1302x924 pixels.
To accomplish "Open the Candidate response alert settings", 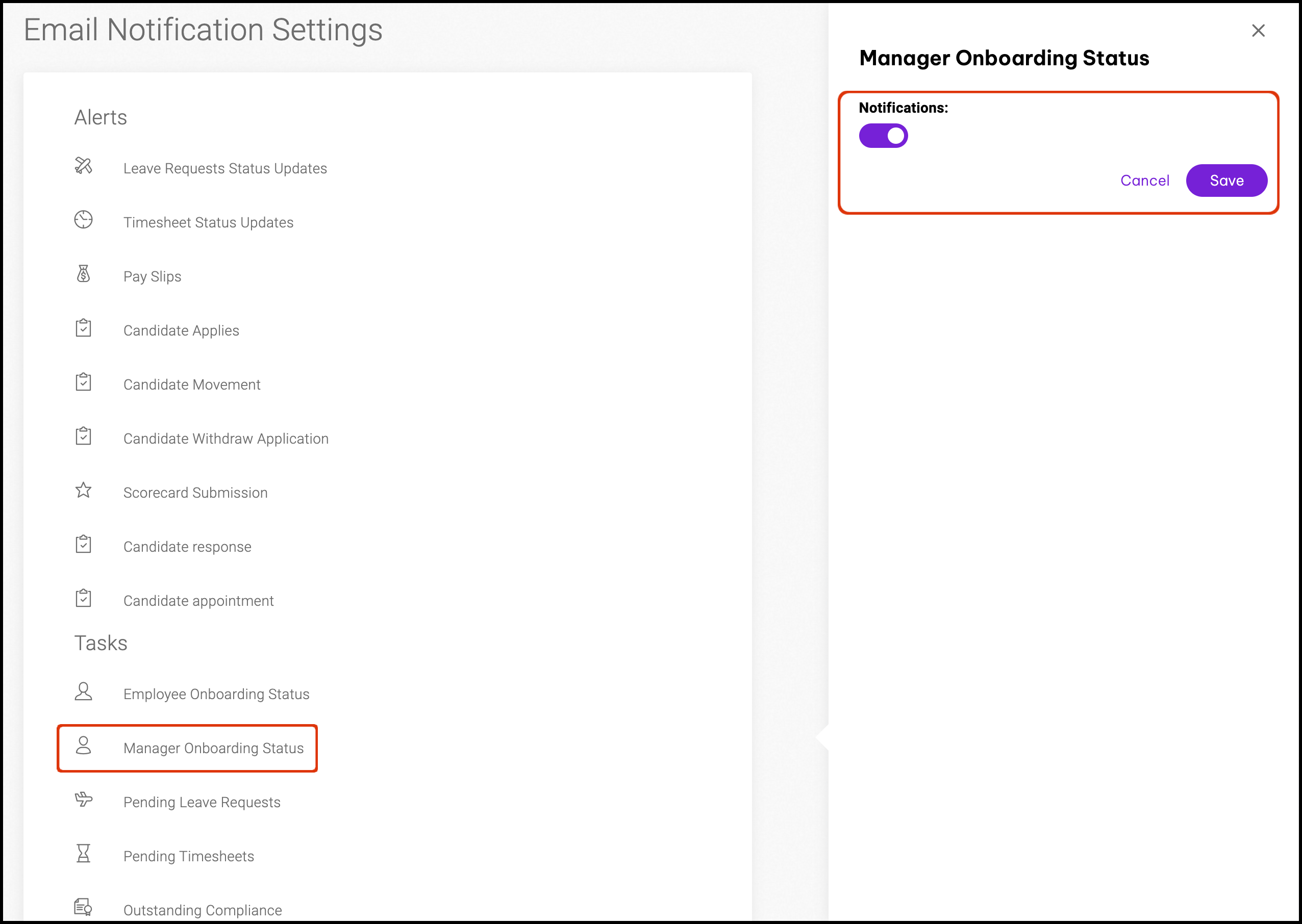I will pyautogui.click(x=187, y=547).
